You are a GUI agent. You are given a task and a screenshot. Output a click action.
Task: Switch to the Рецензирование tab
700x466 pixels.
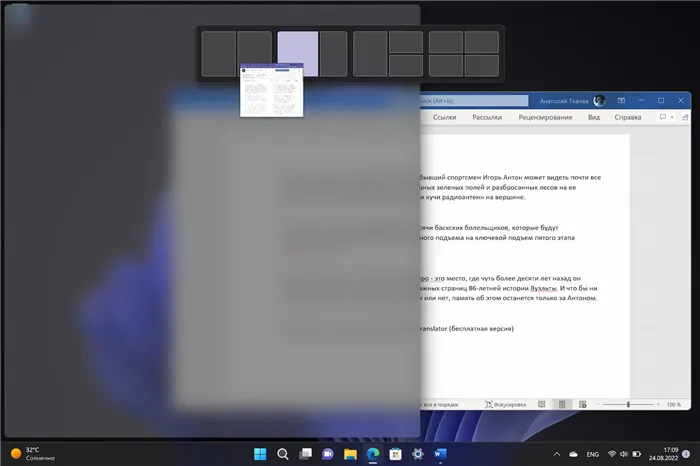coord(546,117)
